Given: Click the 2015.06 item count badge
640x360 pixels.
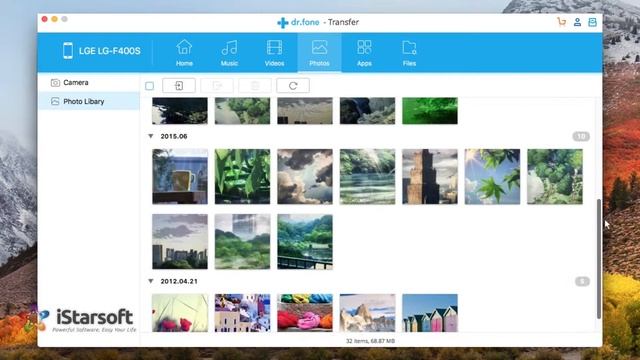Looking at the screenshot, I should pyautogui.click(x=581, y=136).
